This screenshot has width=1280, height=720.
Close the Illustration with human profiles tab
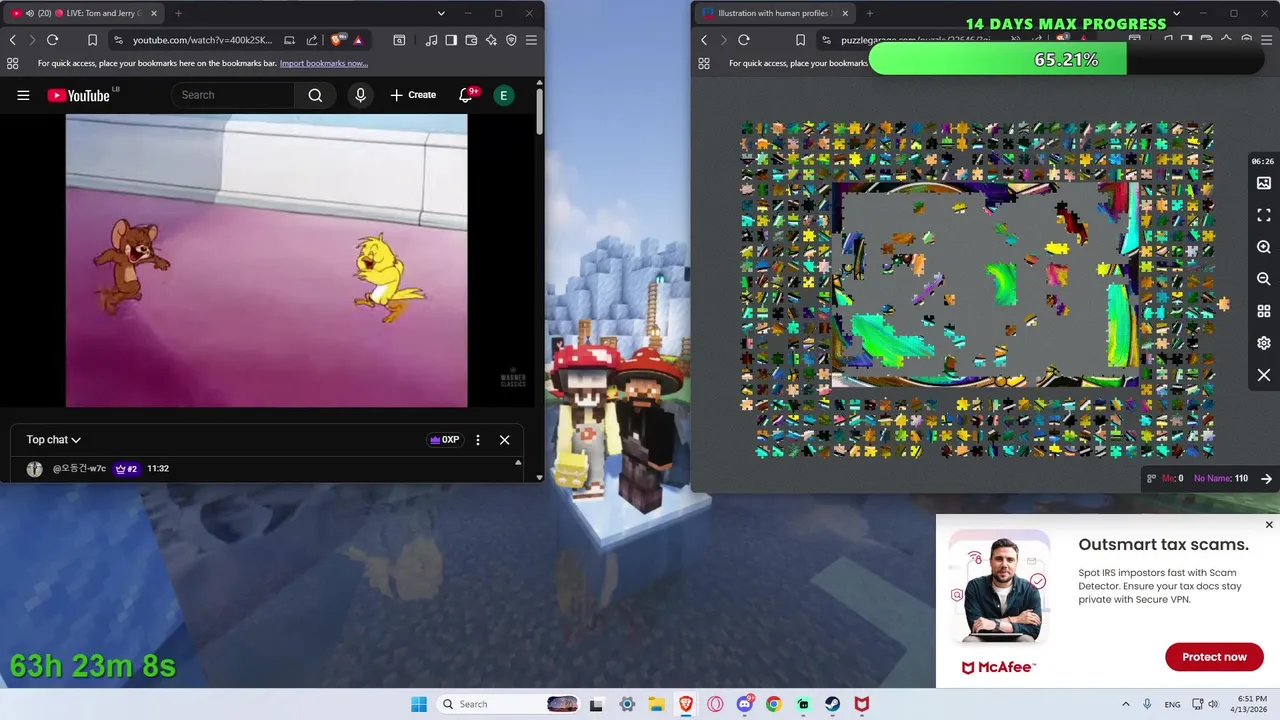click(845, 13)
